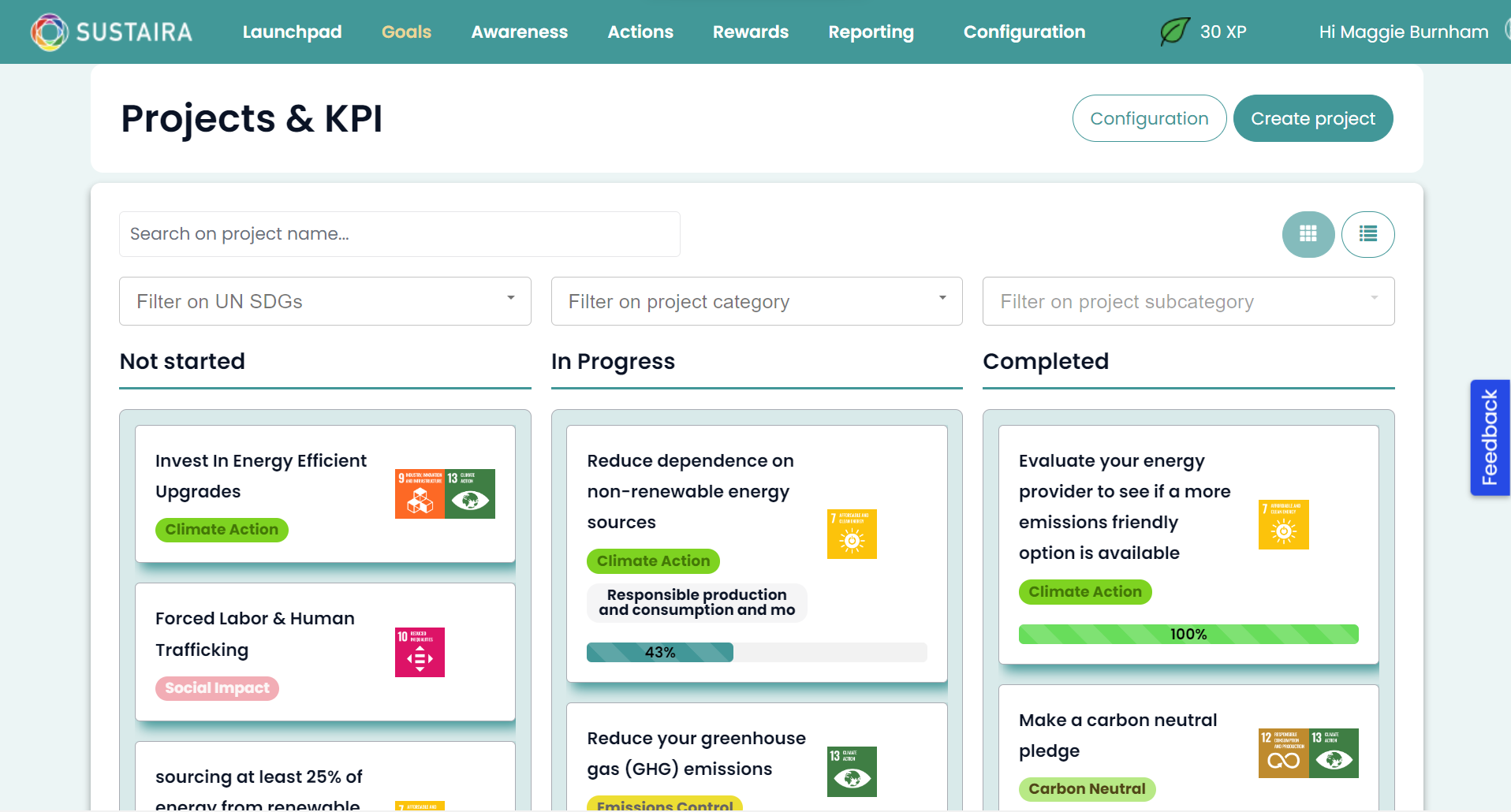Screen dimensions: 1511x812
Task: Click Climate Action tag on Invest In Energy card
Action: click(222, 530)
